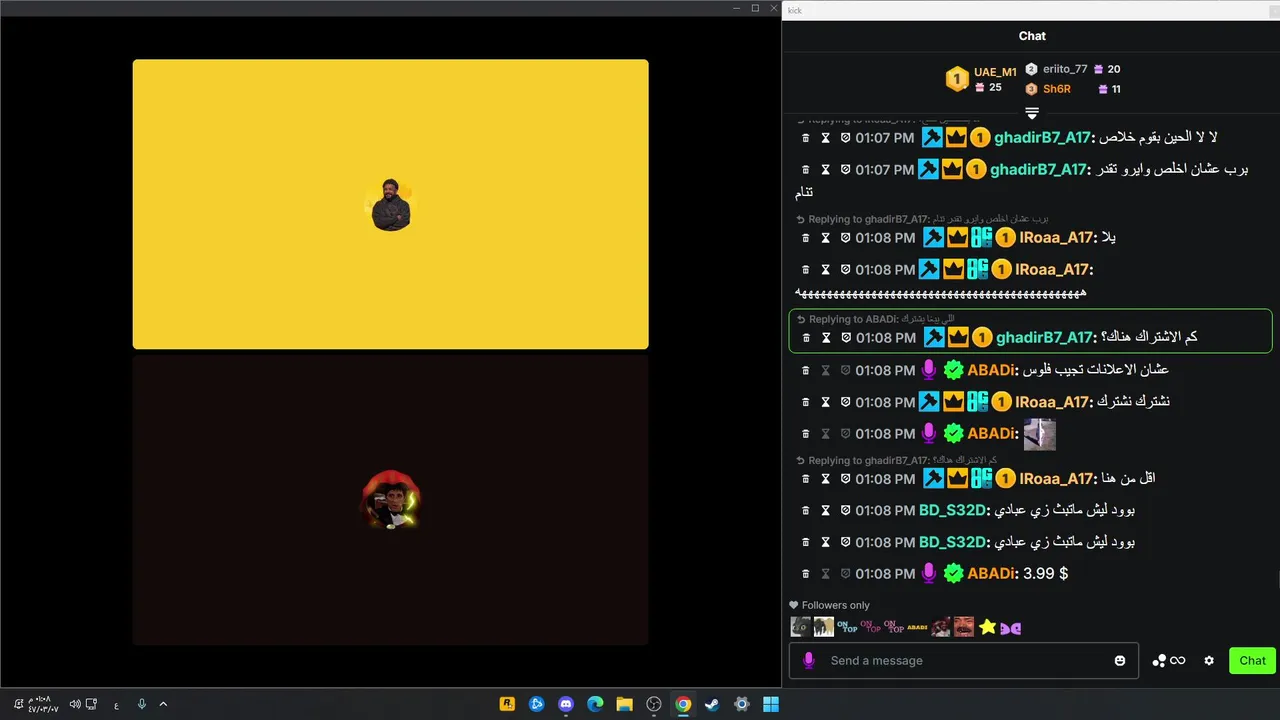Image resolution: width=1280 pixels, height=720 pixels.
Task: Open Discord from the taskbar
Action: tap(566, 704)
